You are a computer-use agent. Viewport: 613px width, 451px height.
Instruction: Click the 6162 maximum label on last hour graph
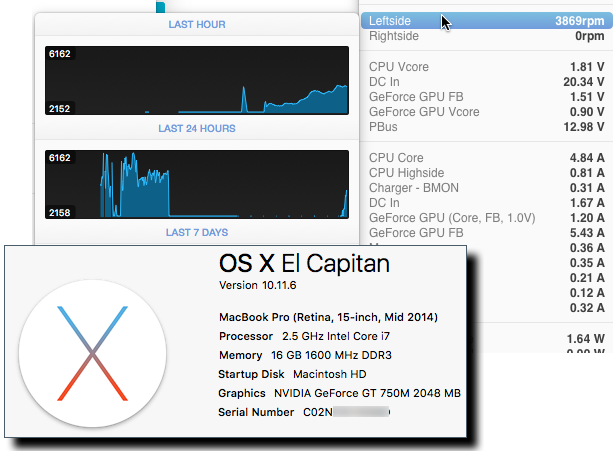[x=59, y=54]
